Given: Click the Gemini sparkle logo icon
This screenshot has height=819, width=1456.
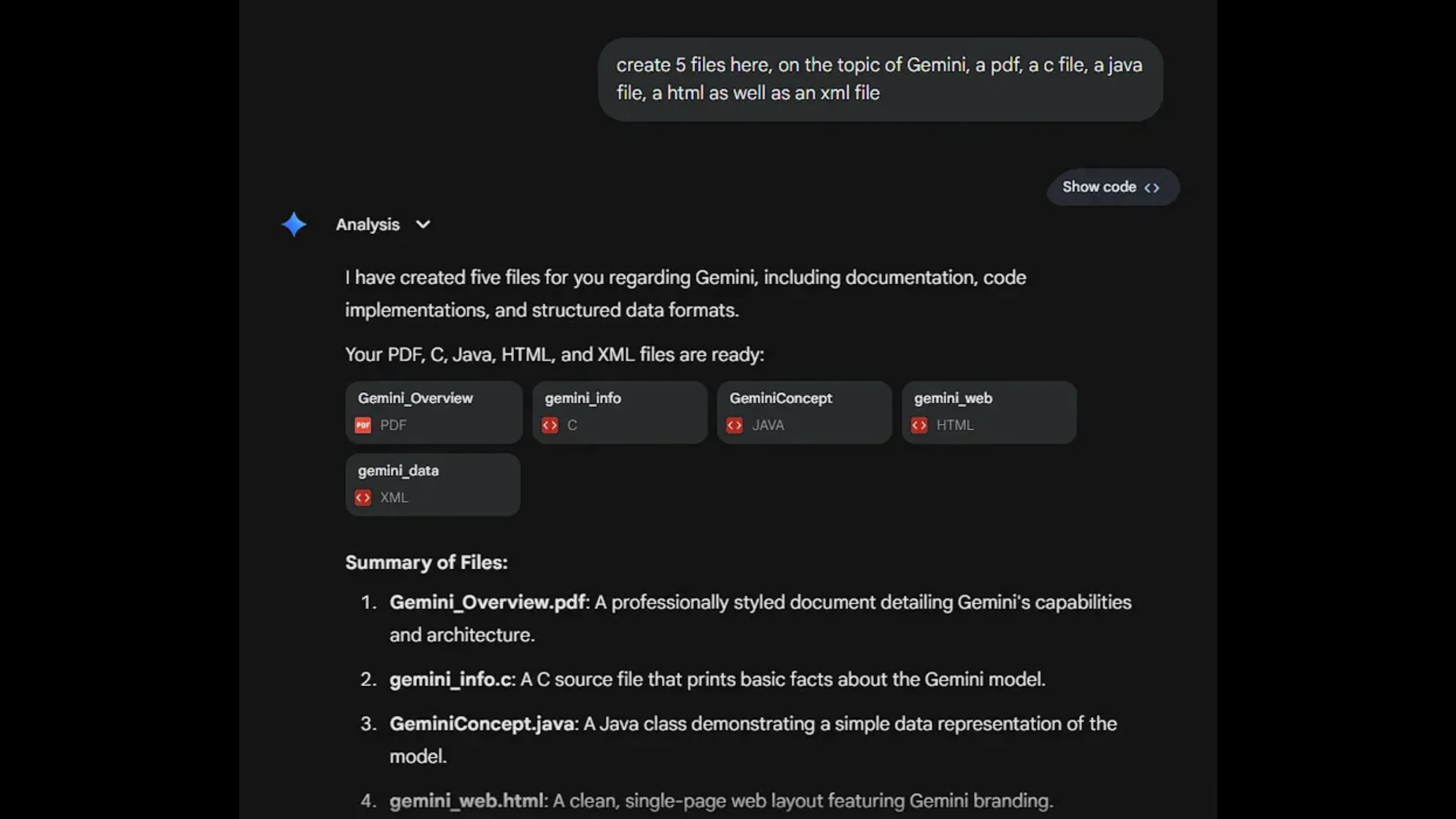Looking at the screenshot, I should [293, 224].
